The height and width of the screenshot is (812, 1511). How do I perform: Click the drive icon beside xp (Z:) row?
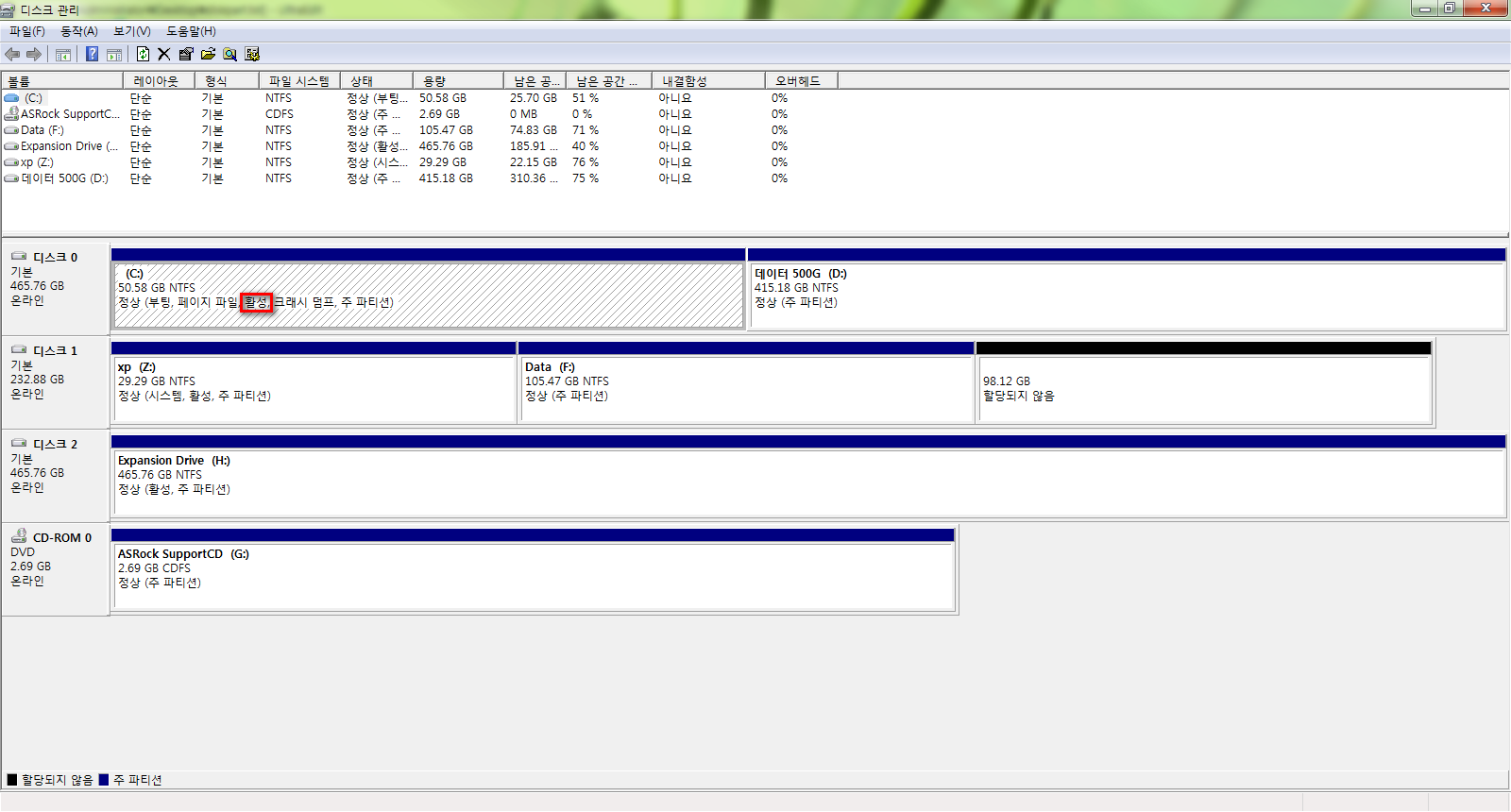pyautogui.click(x=11, y=162)
